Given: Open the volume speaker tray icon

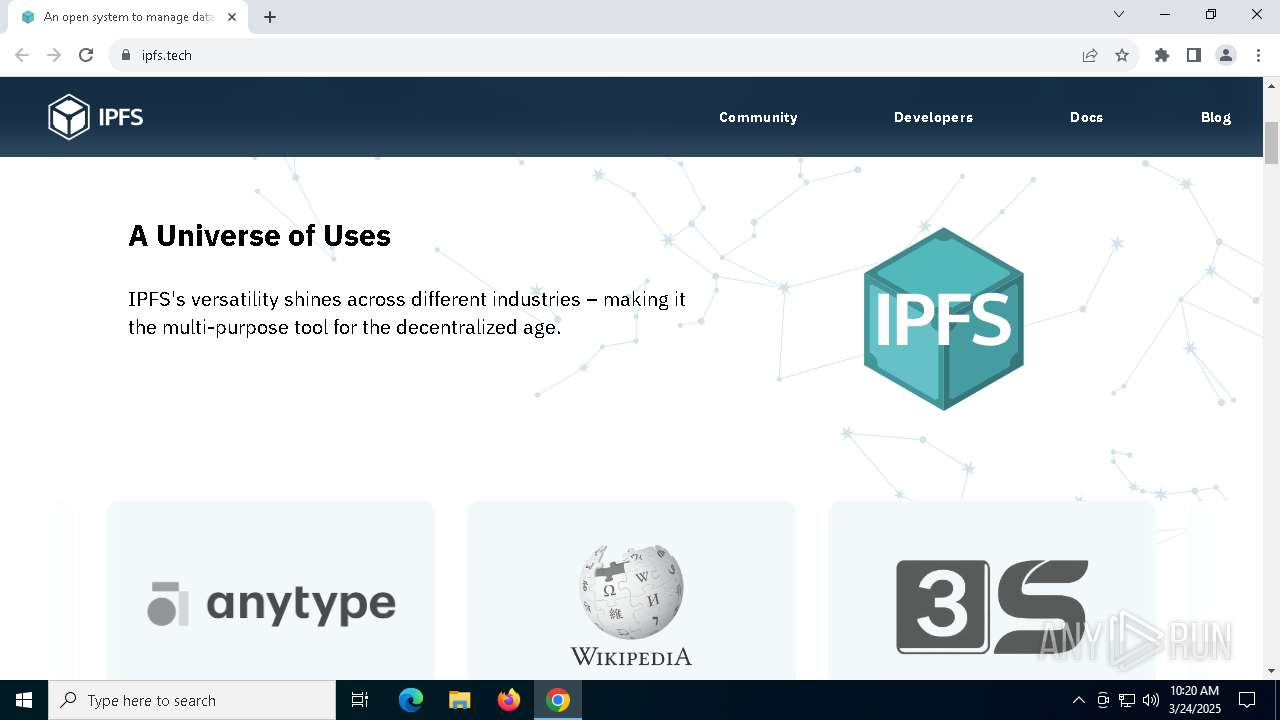Looking at the screenshot, I should [x=1151, y=700].
